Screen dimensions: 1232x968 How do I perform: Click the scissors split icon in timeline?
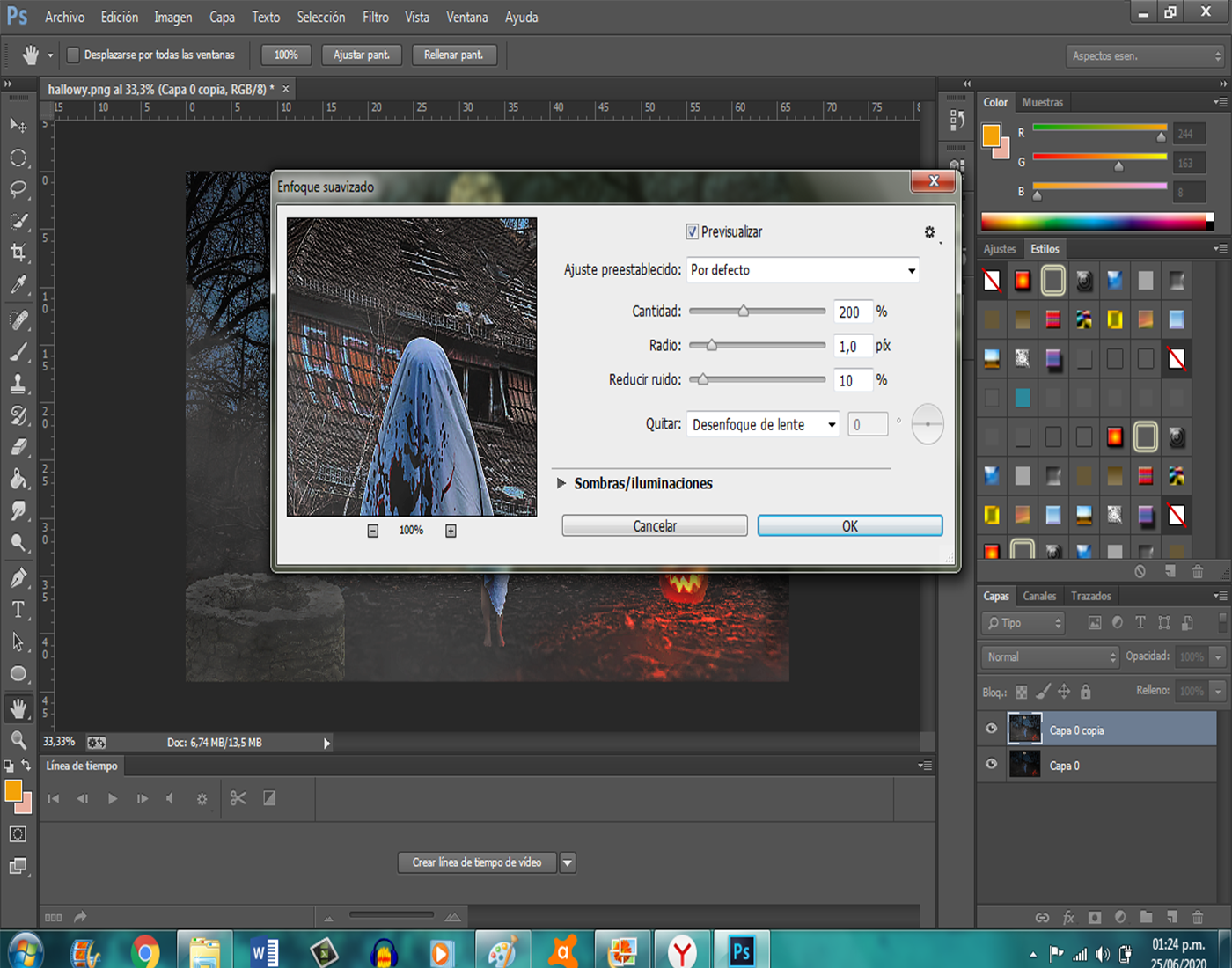click(x=238, y=798)
